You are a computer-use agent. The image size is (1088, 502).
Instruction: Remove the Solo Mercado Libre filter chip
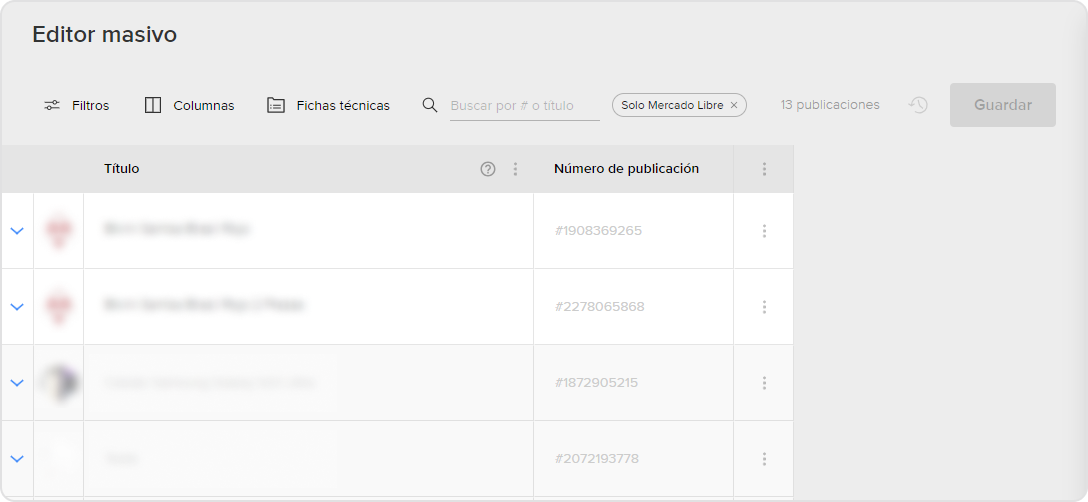[734, 106]
